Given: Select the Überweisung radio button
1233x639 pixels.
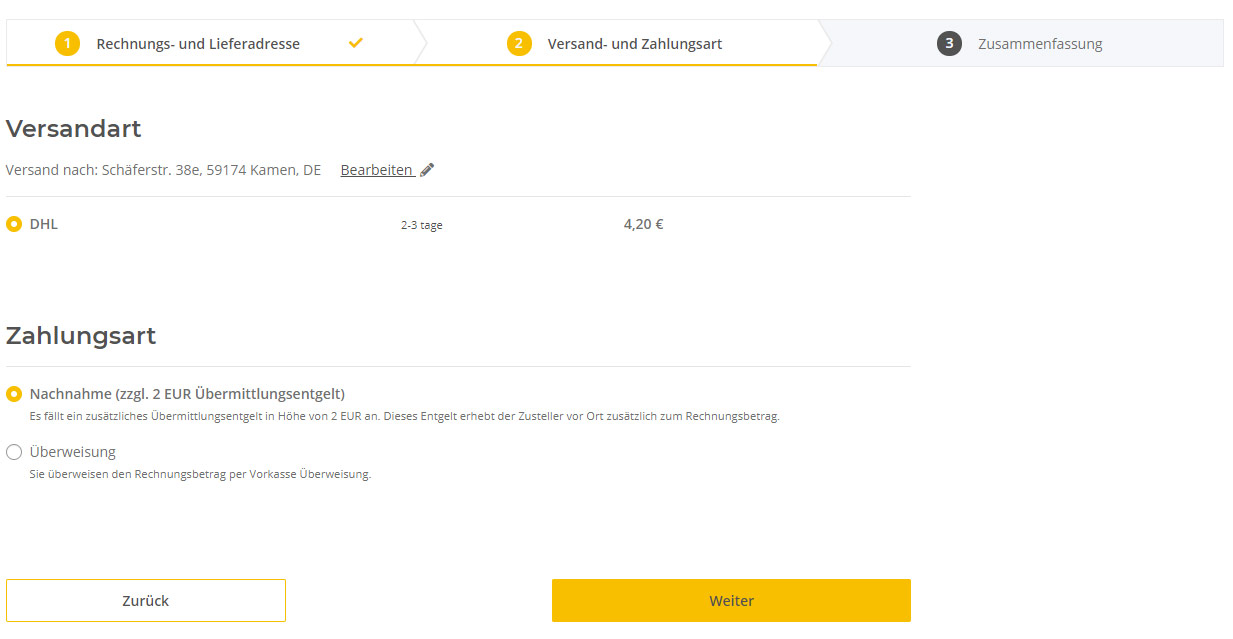Looking at the screenshot, I should 14,452.
